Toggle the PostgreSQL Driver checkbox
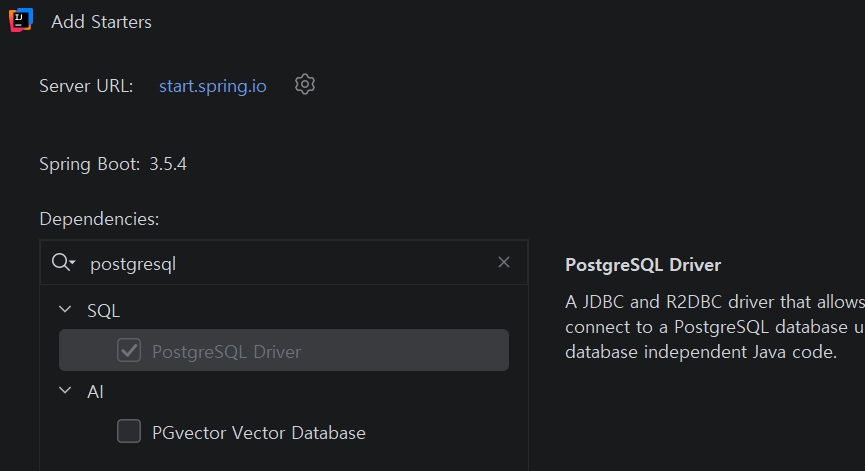Screen dimensions: 865x471 [129, 350]
